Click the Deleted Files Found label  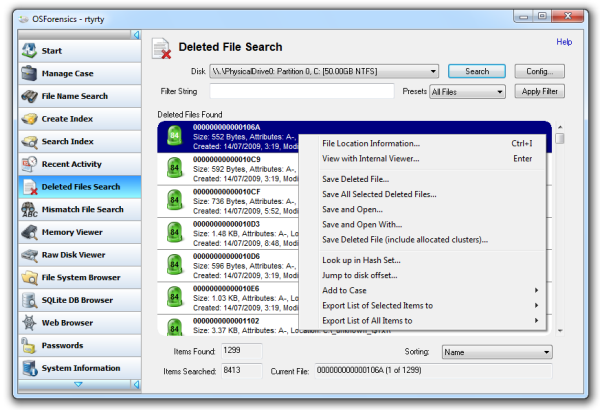[x=190, y=114]
